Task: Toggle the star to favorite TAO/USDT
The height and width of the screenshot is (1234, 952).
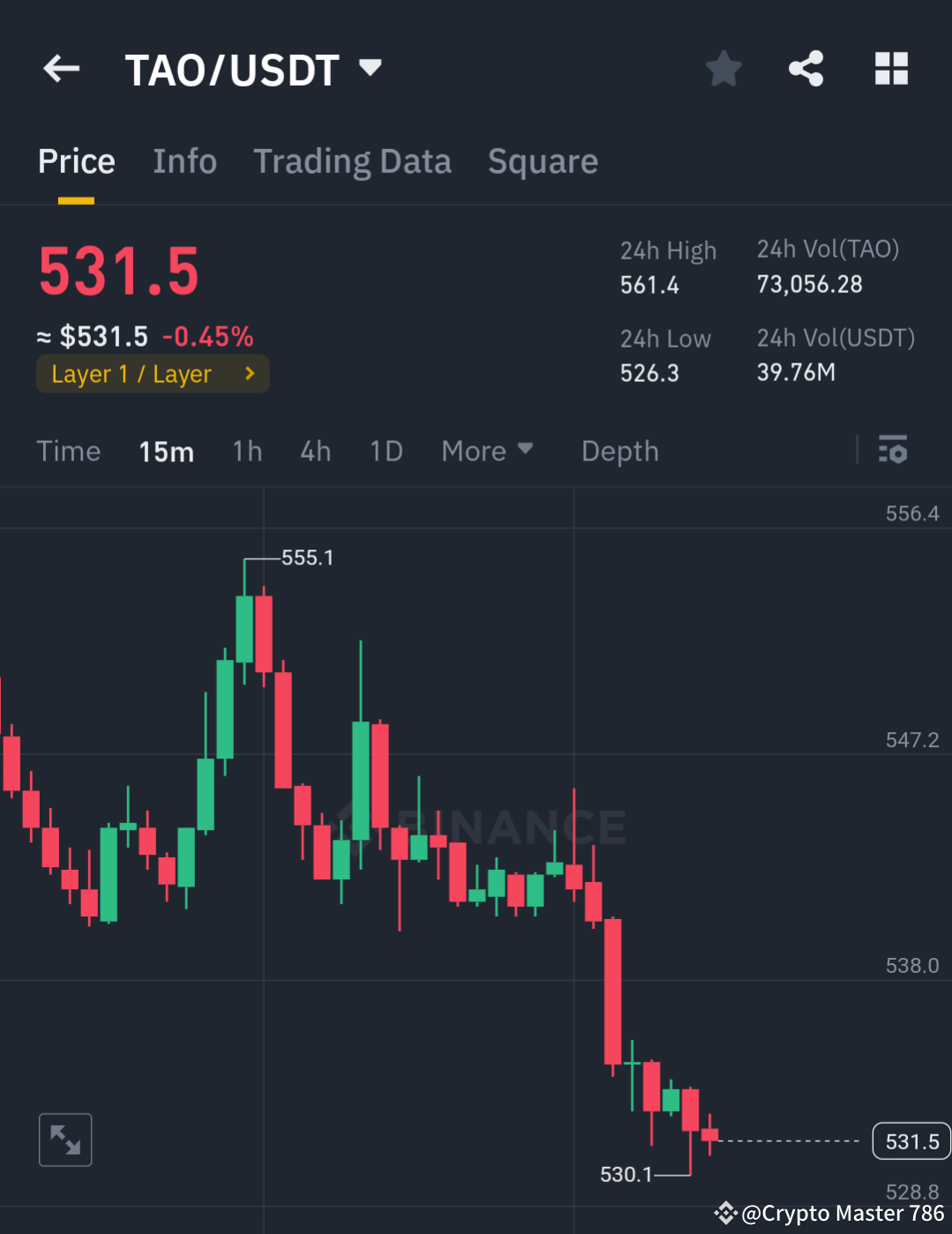Action: pos(723,68)
